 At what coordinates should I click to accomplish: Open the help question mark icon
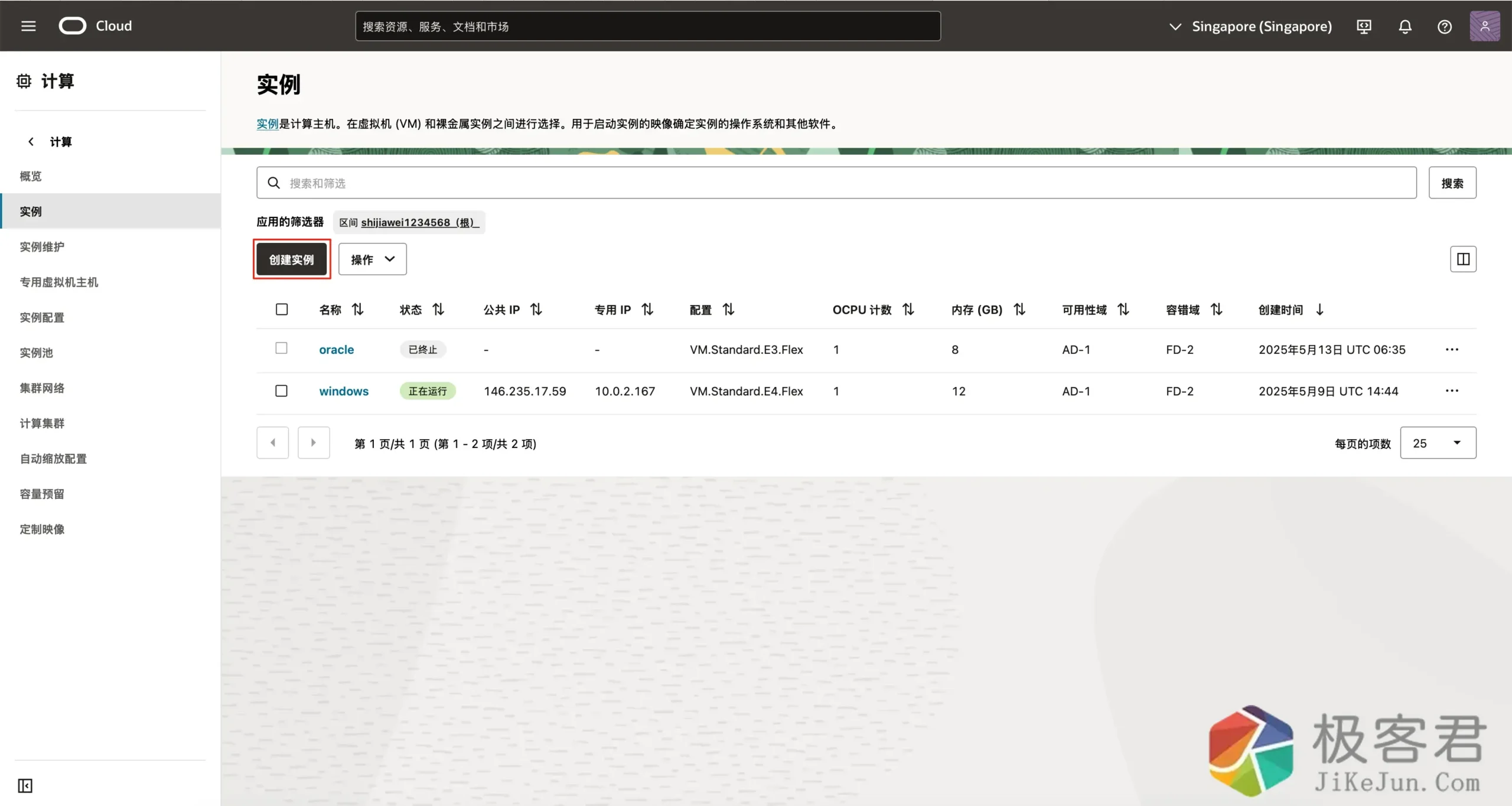tap(1445, 27)
